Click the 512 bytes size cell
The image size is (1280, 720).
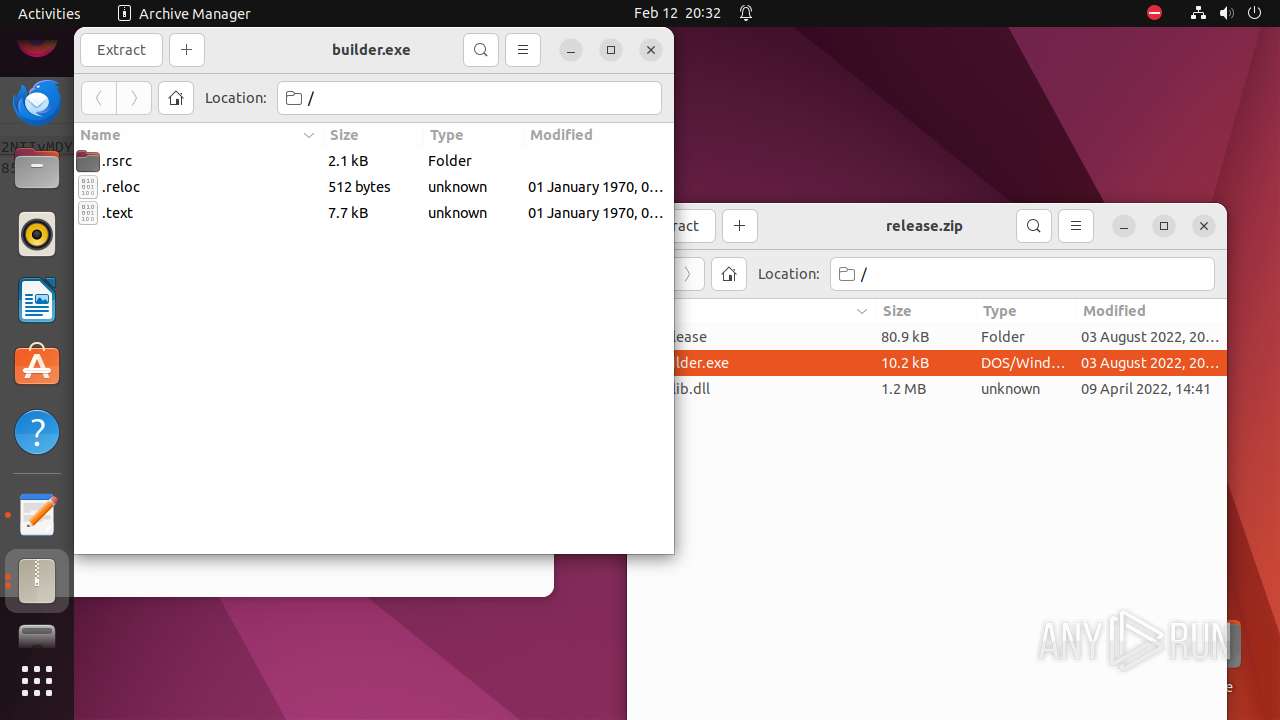(359, 187)
